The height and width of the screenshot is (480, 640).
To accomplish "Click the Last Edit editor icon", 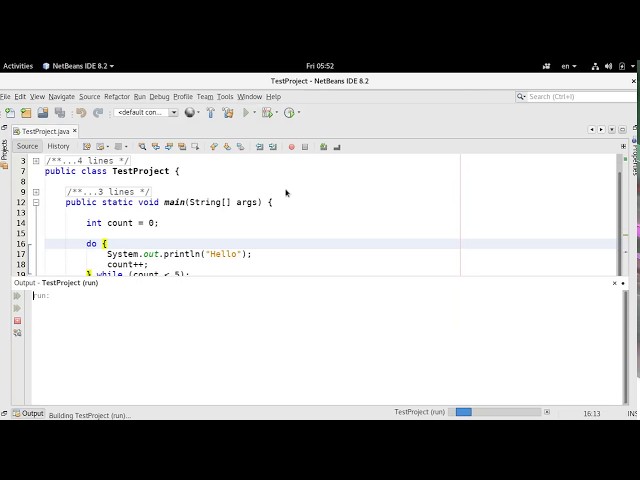I will pyautogui.click(x=87, y=147).
